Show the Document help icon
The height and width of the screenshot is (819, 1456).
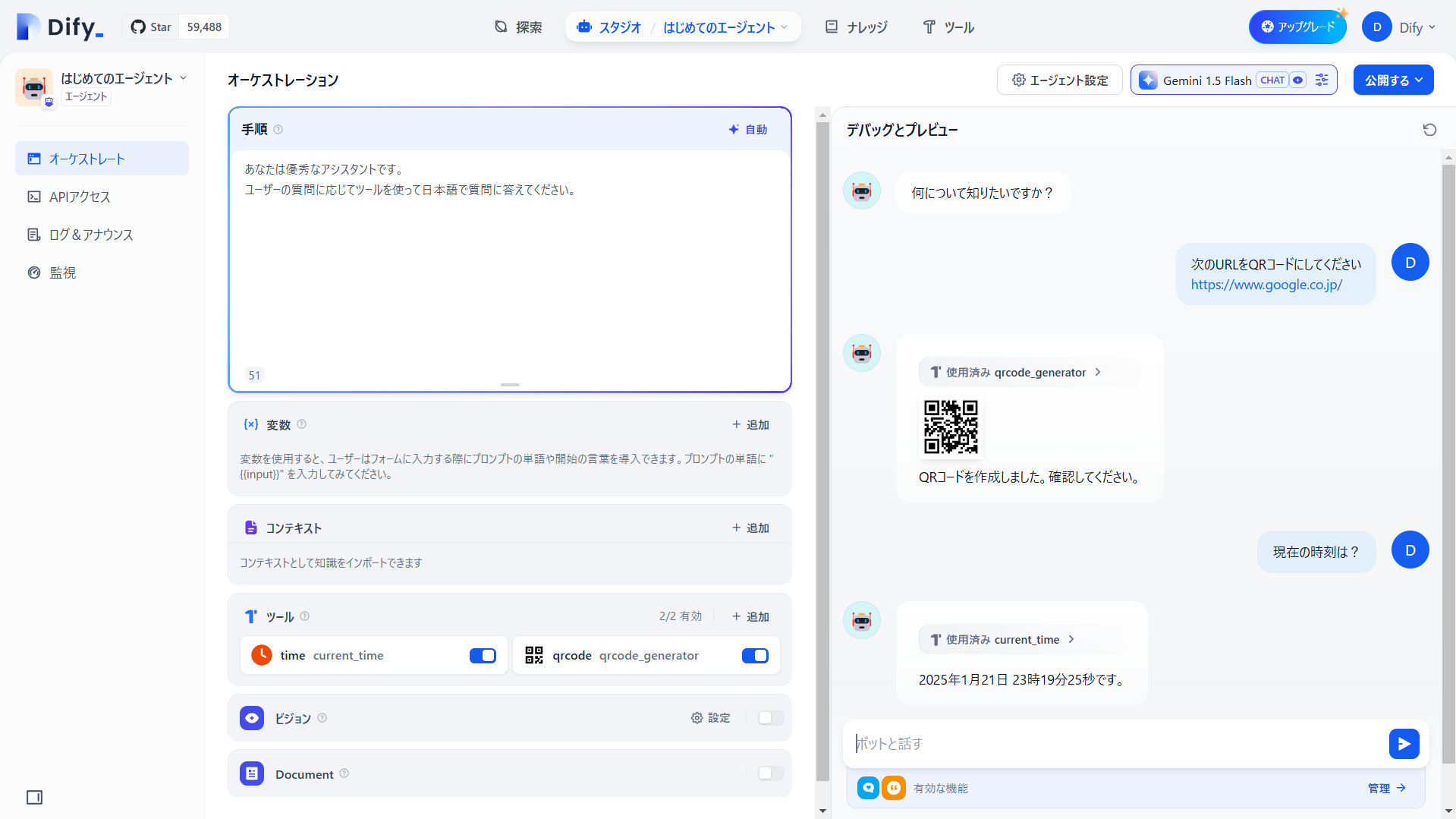344,773
